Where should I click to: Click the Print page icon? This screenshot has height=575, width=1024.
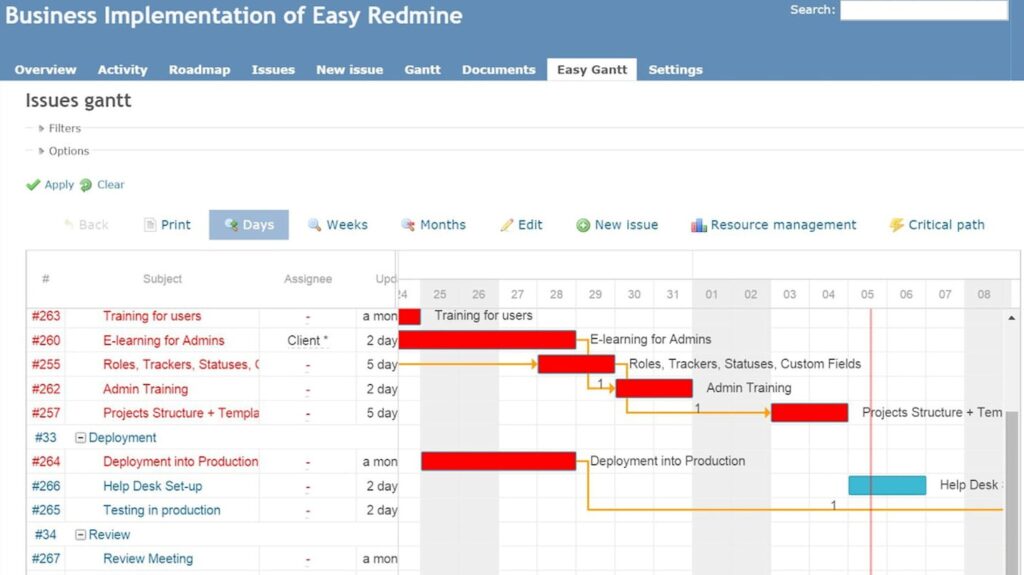point(150,225)
